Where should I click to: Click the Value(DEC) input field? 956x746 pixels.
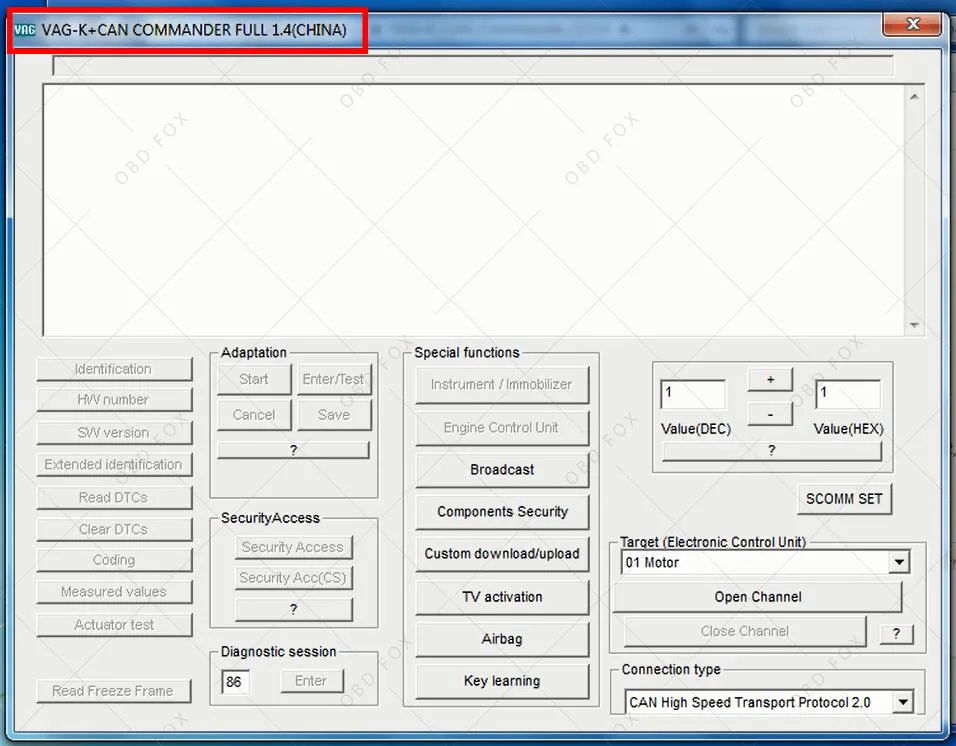pos(693,394)
